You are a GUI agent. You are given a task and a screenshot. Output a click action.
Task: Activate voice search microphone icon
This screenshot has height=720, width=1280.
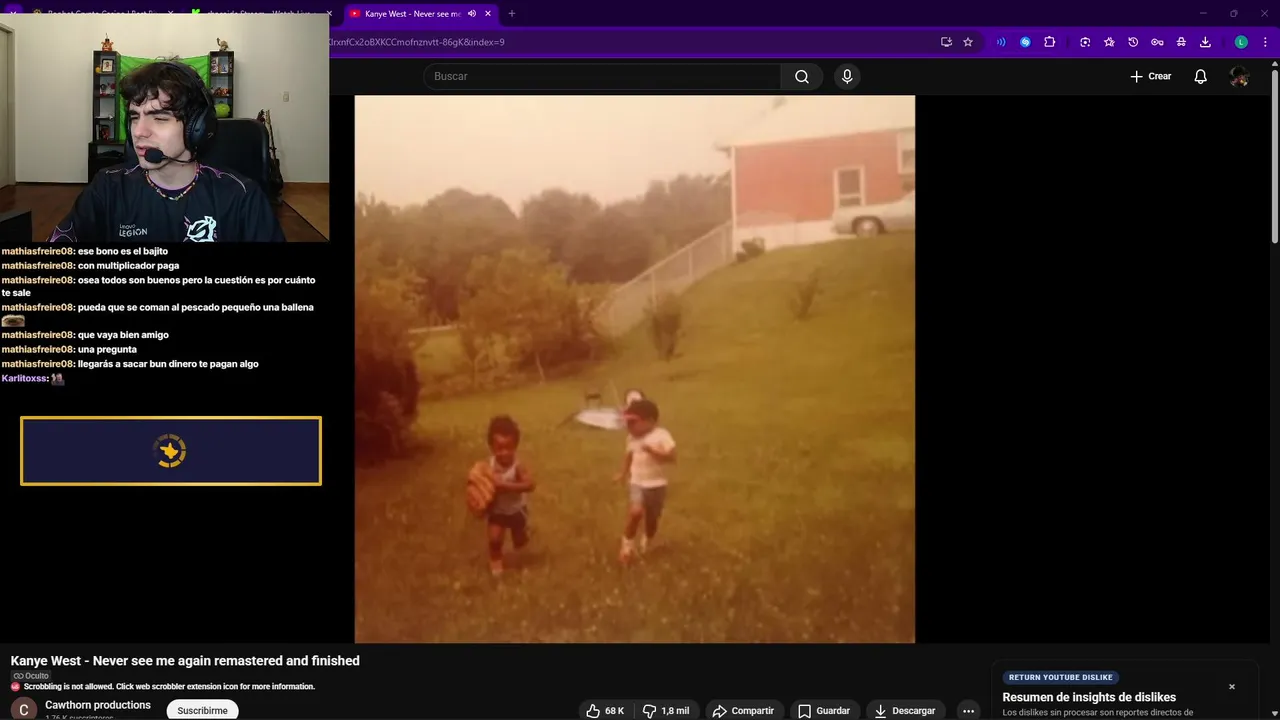click(x=847, y=76)
